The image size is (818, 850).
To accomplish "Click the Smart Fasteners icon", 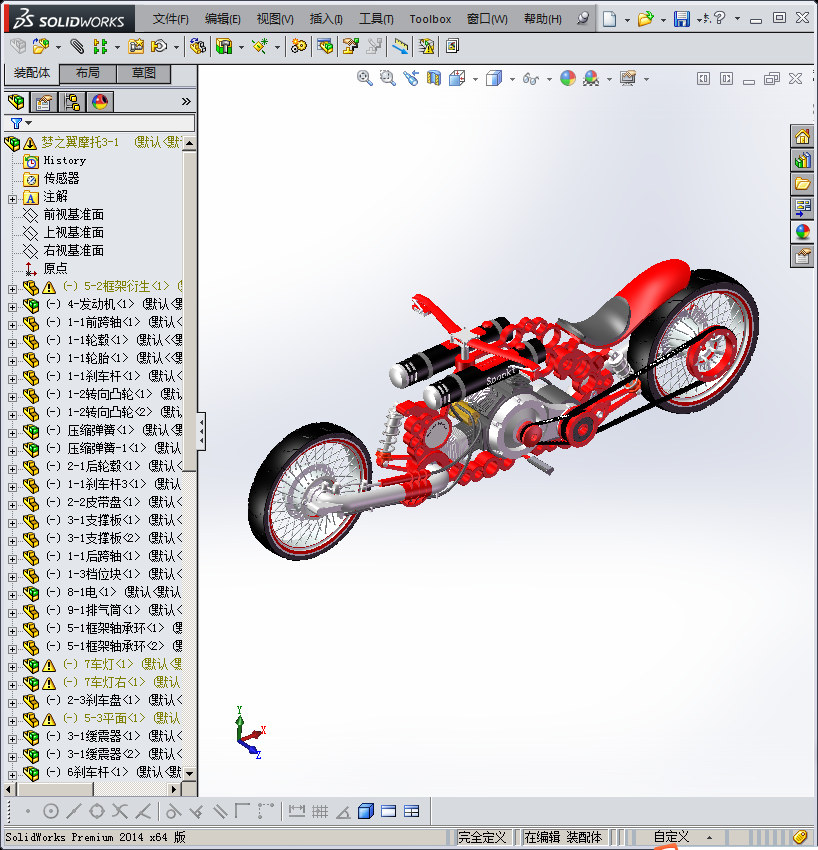I will point(136,47).
